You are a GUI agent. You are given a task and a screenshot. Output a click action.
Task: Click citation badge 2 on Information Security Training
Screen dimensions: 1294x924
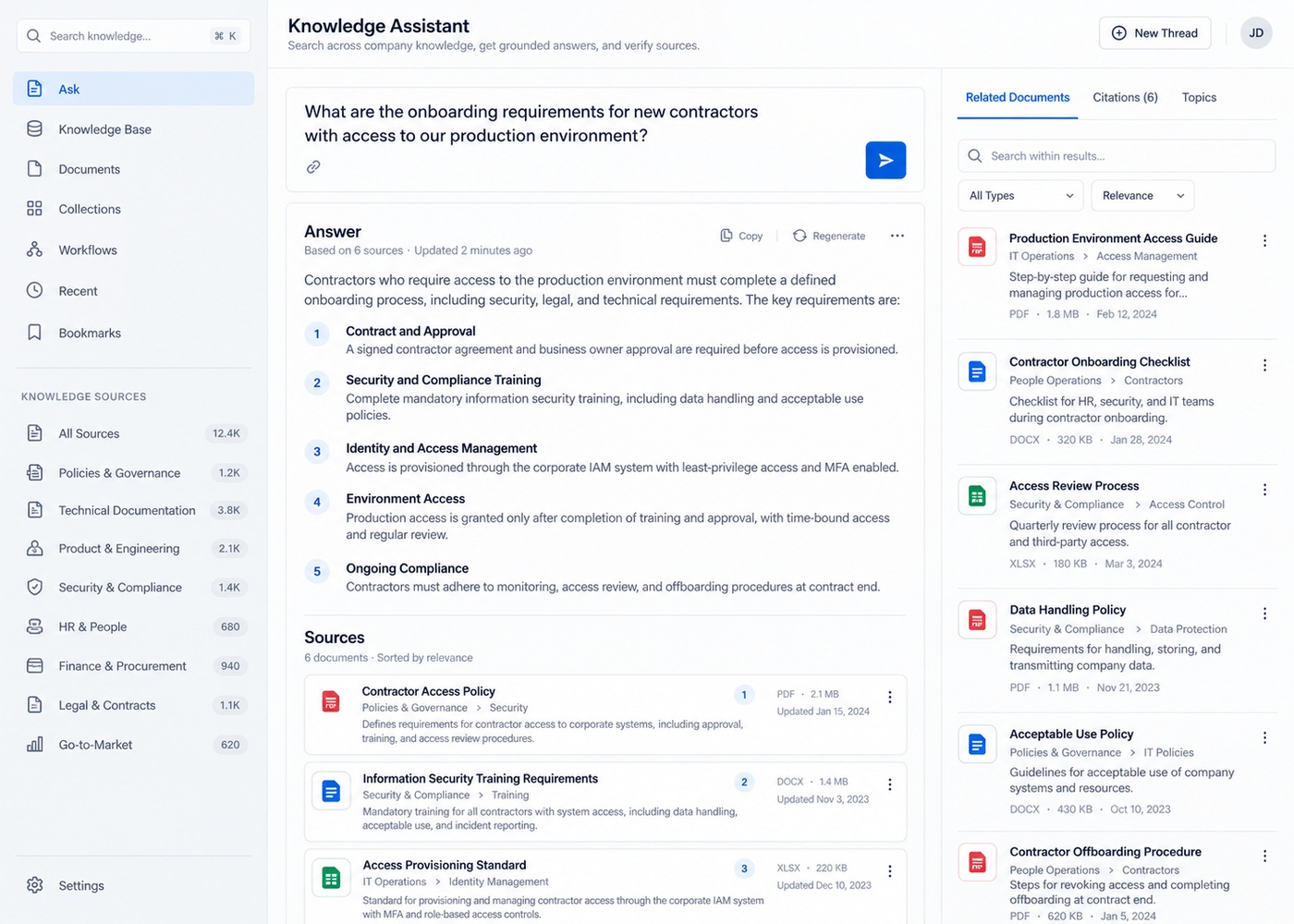coord(744,783)
